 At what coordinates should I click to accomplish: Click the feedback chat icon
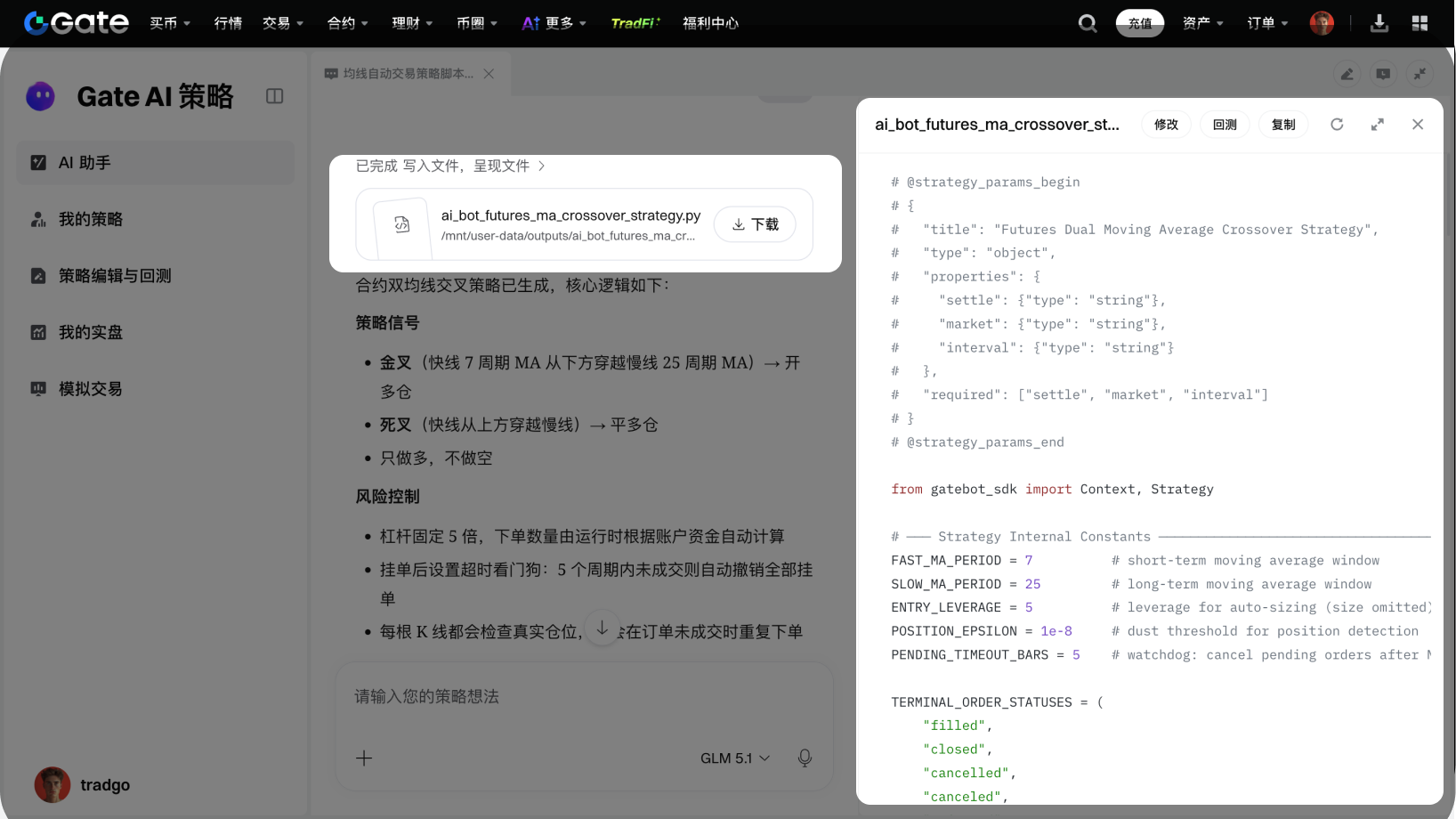[x=1383, y=74]
